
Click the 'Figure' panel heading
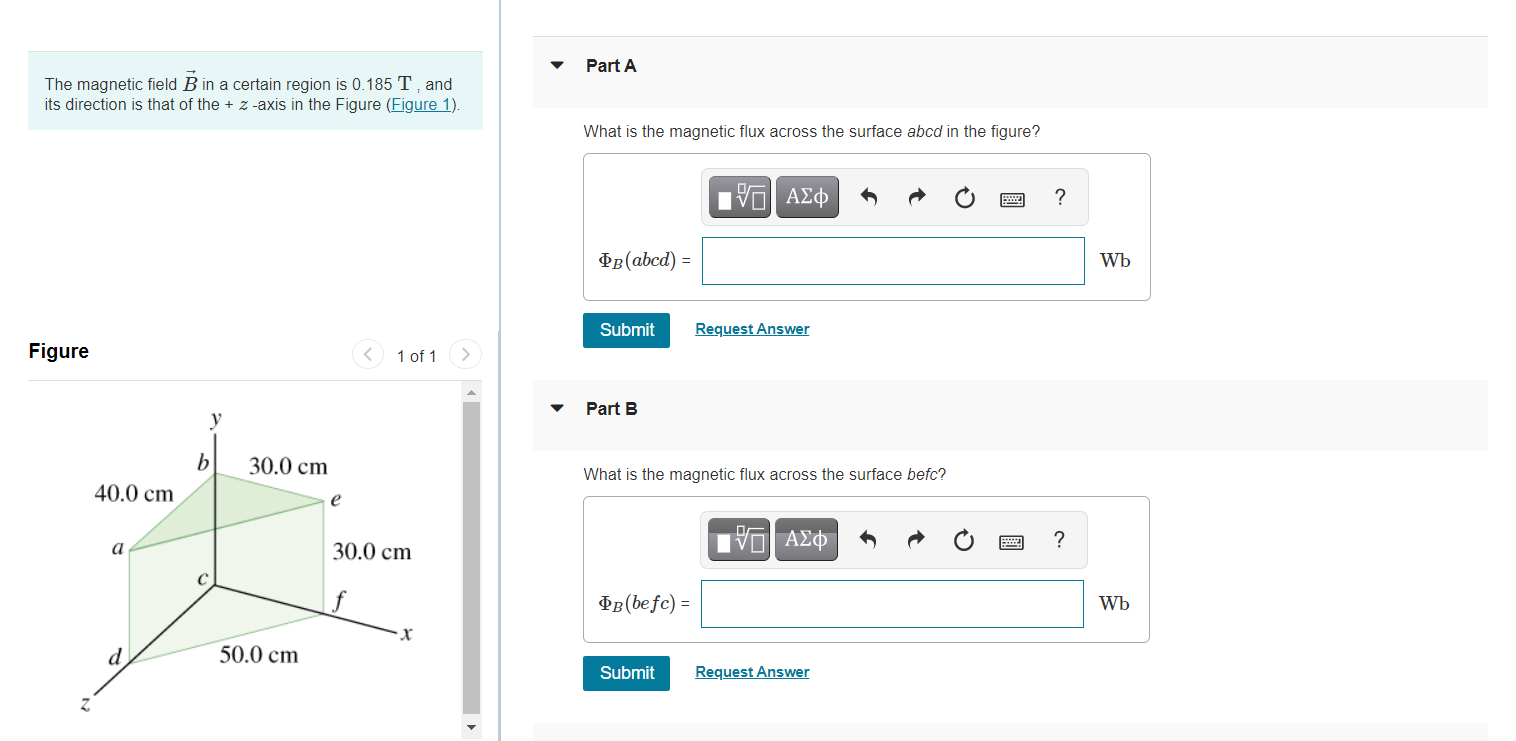pyautogui.click(x=59, y=351)
